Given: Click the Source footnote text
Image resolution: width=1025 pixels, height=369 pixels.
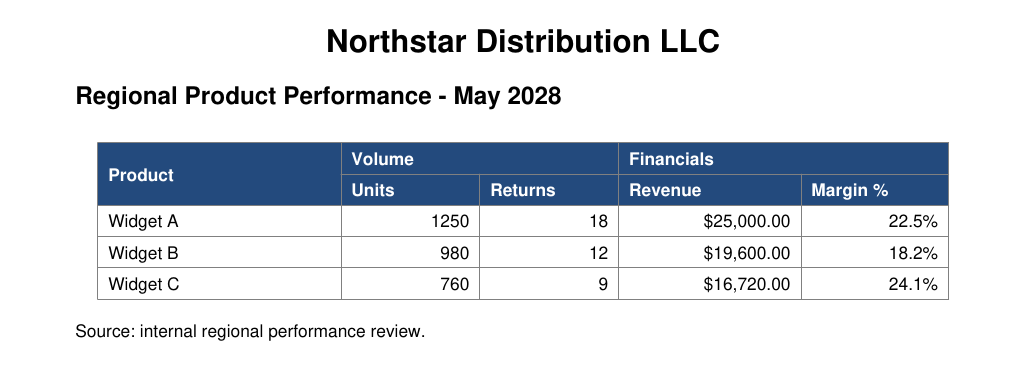Looking at the screenshot, I should coord(250,332).
